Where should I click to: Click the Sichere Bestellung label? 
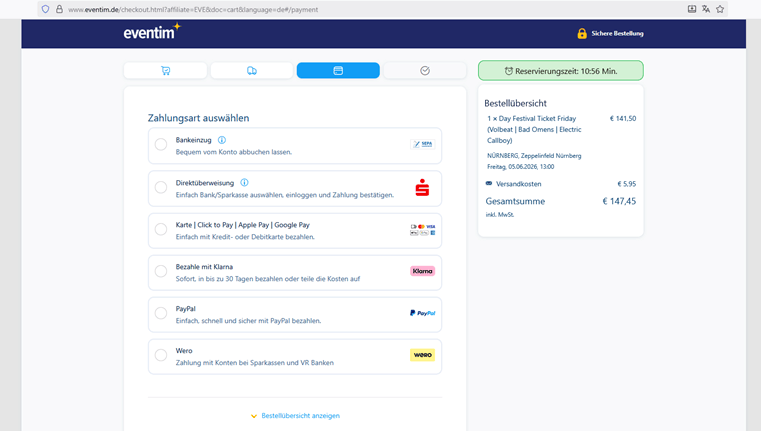pos(617,33)
